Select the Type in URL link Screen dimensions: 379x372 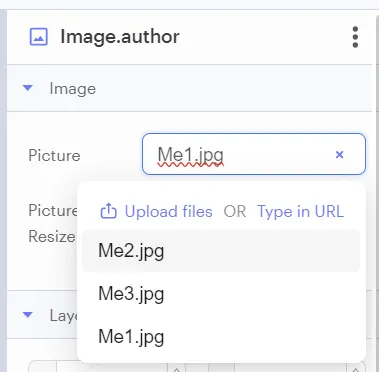[300, 211]
